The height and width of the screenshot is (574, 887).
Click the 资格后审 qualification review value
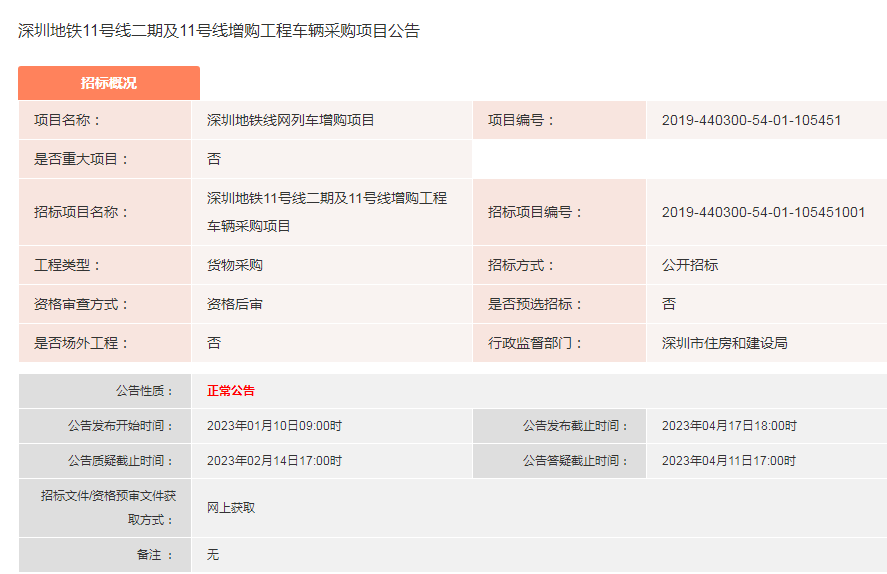pyautogui.click(x=234, y=304)
